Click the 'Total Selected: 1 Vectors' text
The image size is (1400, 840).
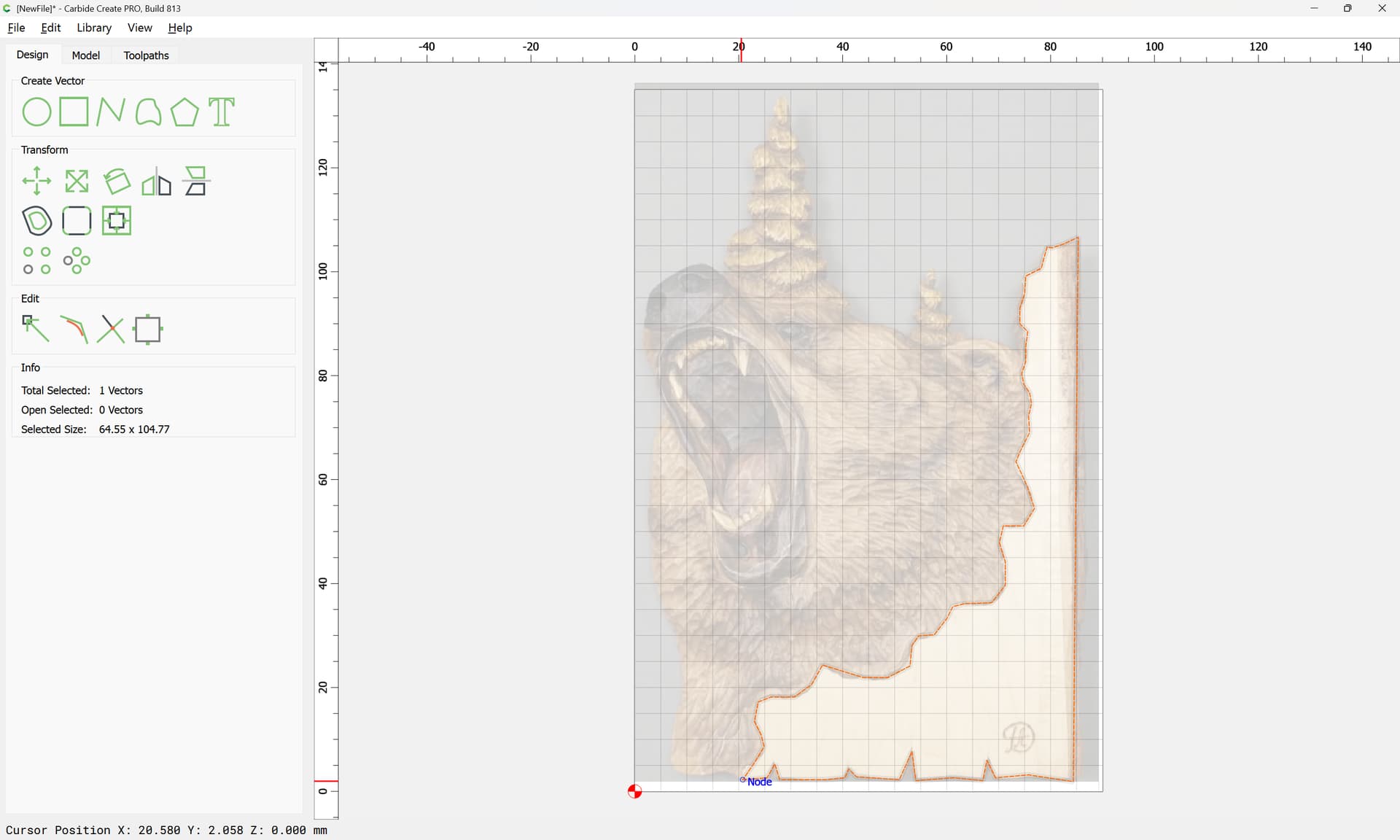pyautogui.click(x=82, y=391)
